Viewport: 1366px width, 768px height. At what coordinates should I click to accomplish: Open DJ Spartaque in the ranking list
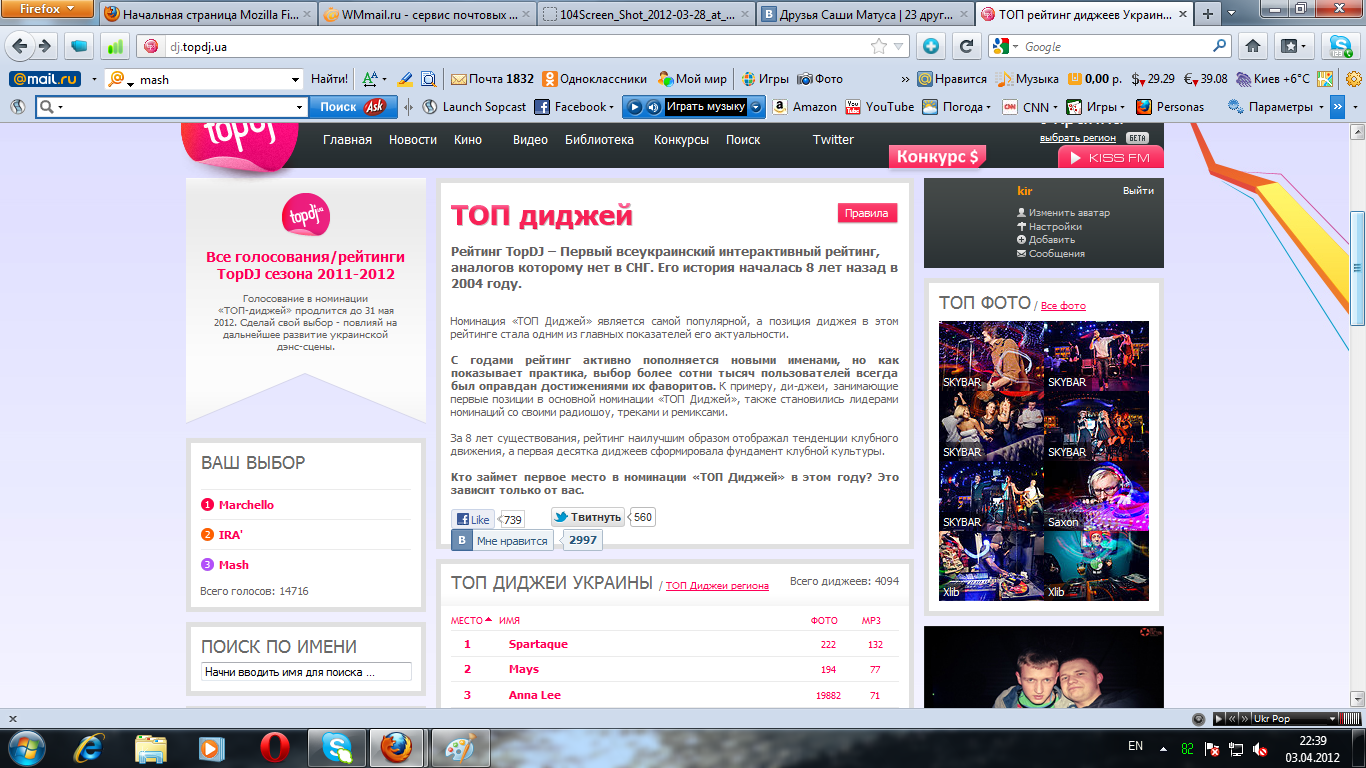[x=538, y=644]
